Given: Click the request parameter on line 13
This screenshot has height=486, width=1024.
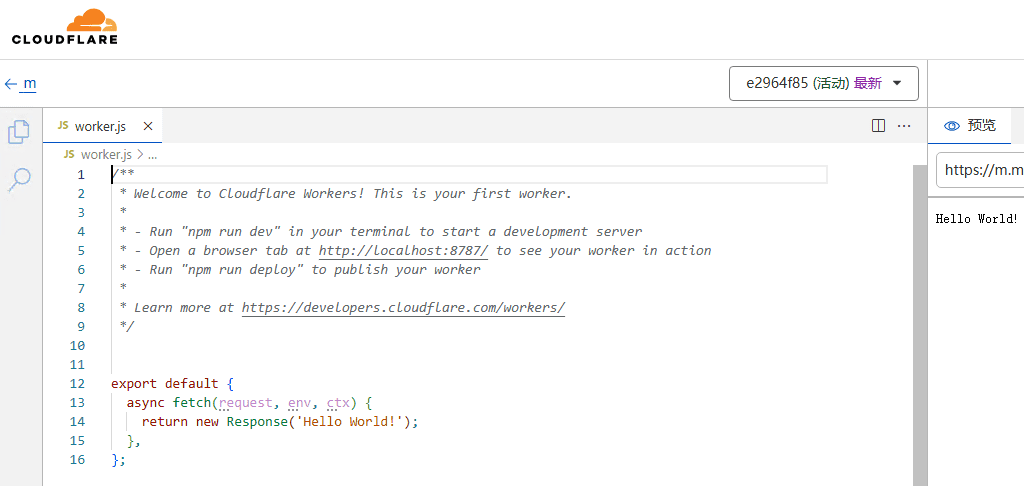Looking at the screenshot, I should pos(245,402).
